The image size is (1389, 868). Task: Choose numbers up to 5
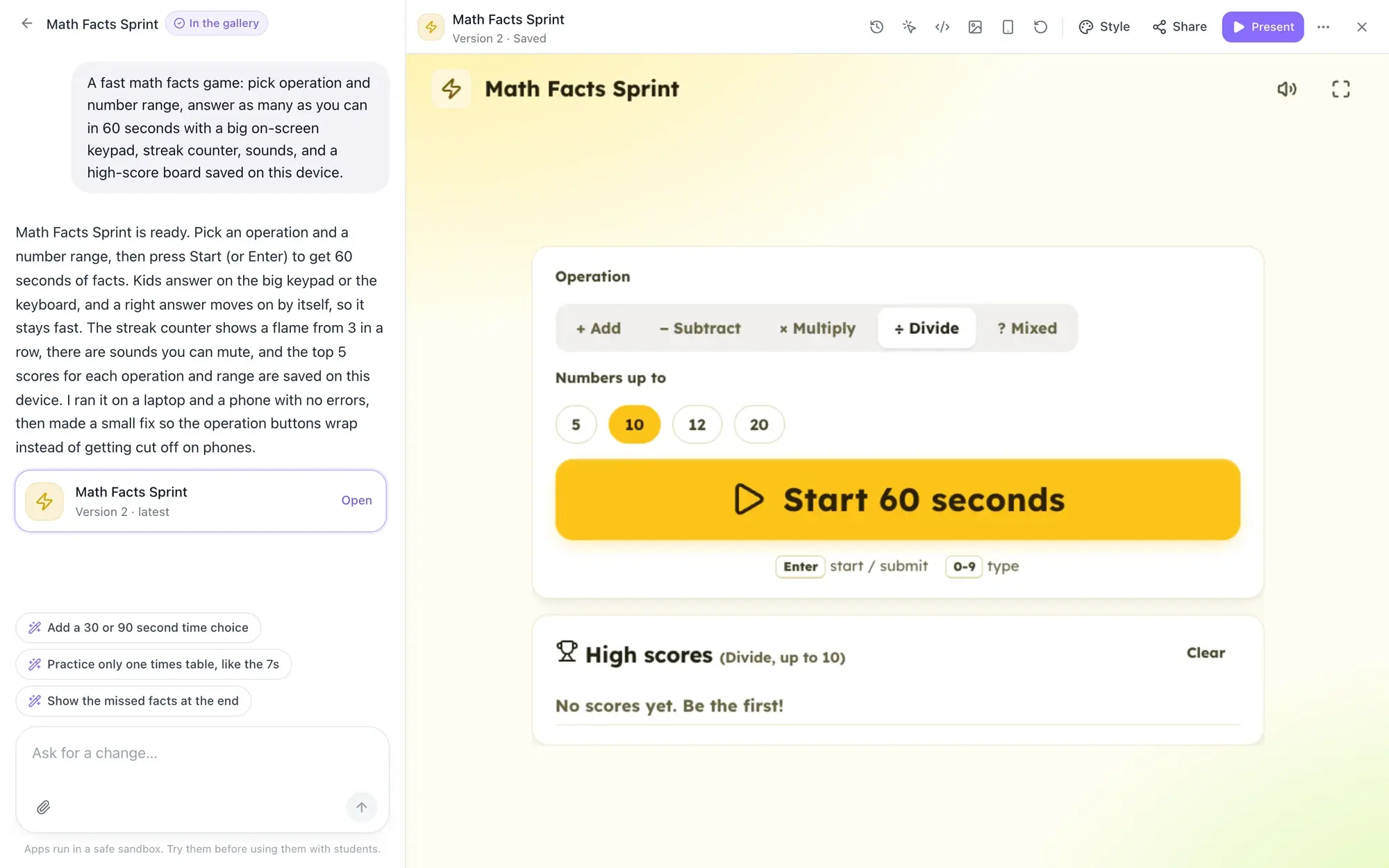576,424
